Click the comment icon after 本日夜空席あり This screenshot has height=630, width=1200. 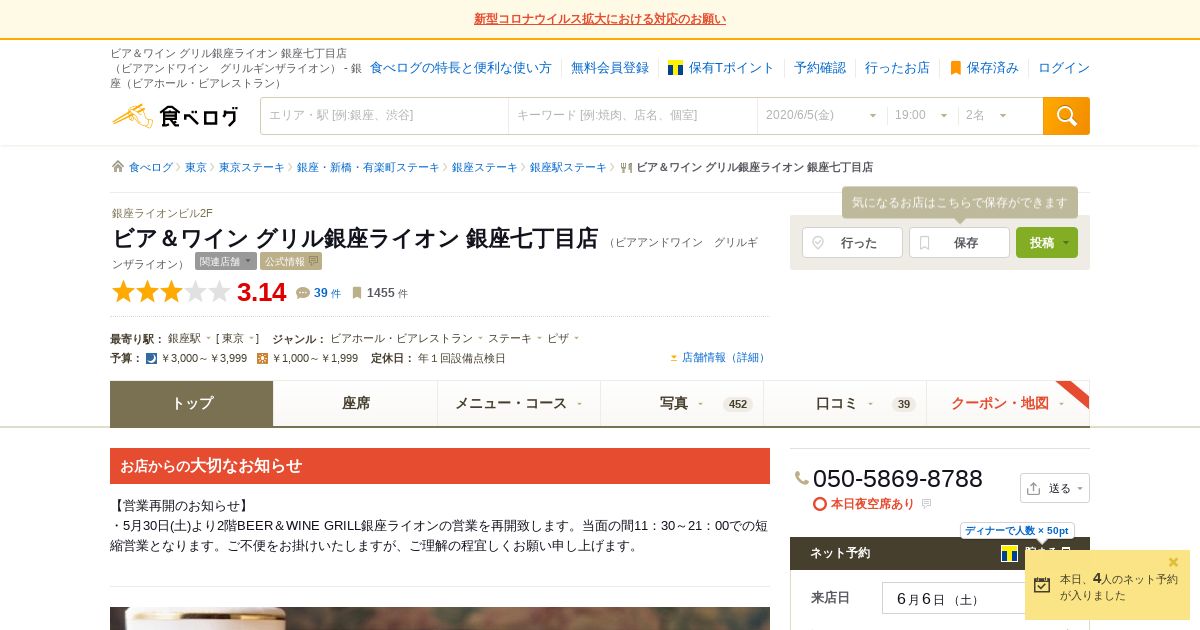926,504
